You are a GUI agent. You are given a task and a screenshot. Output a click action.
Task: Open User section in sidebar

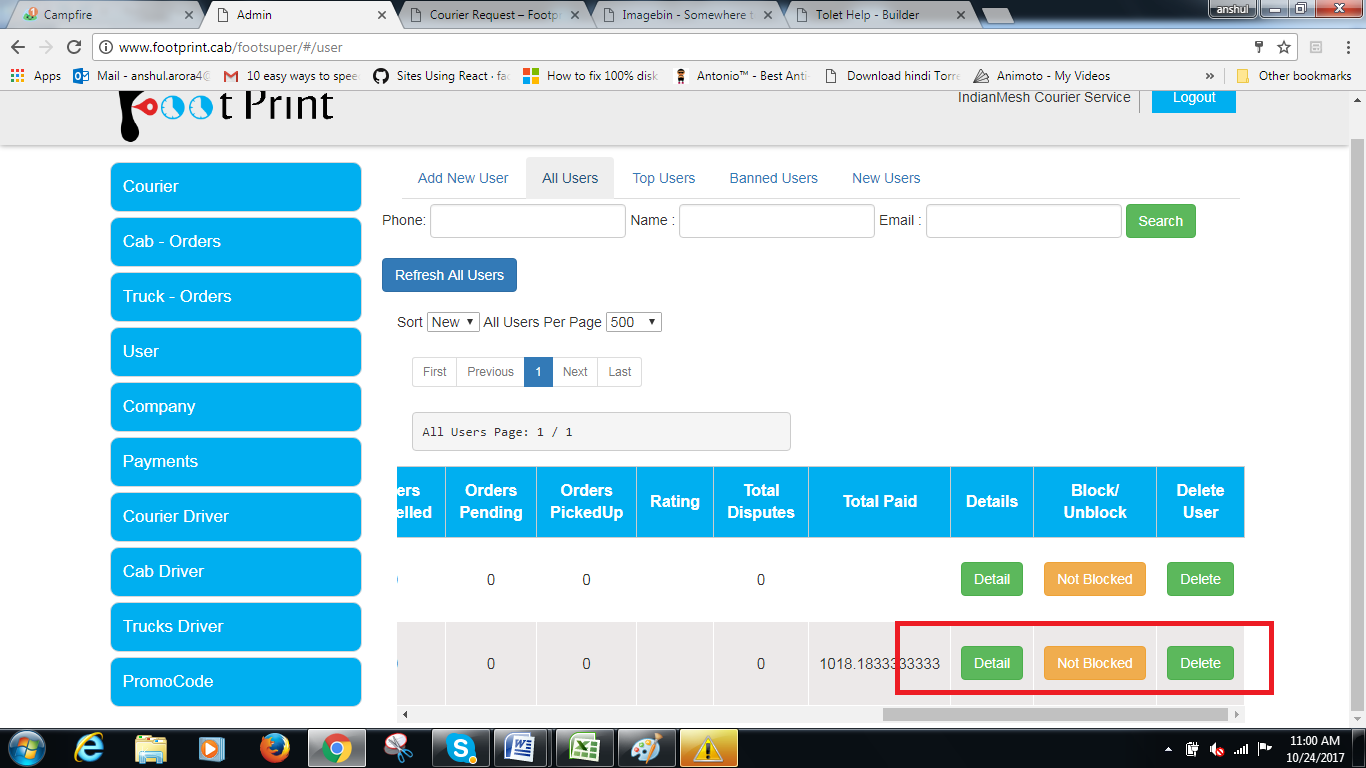coord(236,351)
